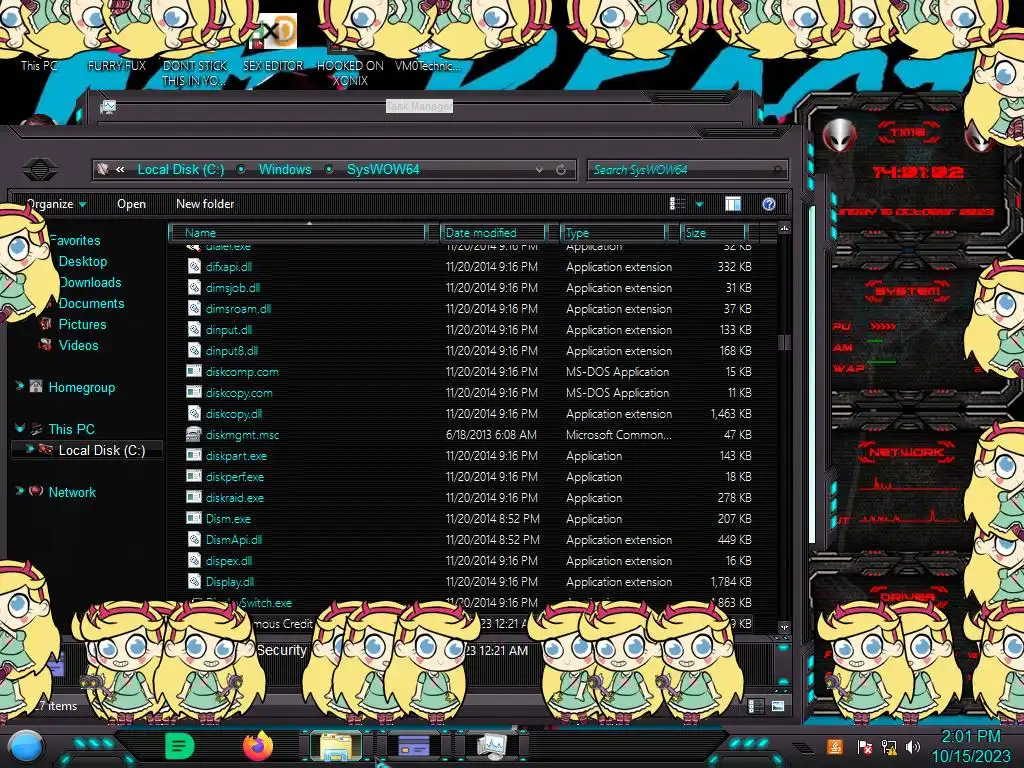This screenshot has width=1024, height=768.
Task: Click the diskcomp.com file icon
Action: [194, 372]
